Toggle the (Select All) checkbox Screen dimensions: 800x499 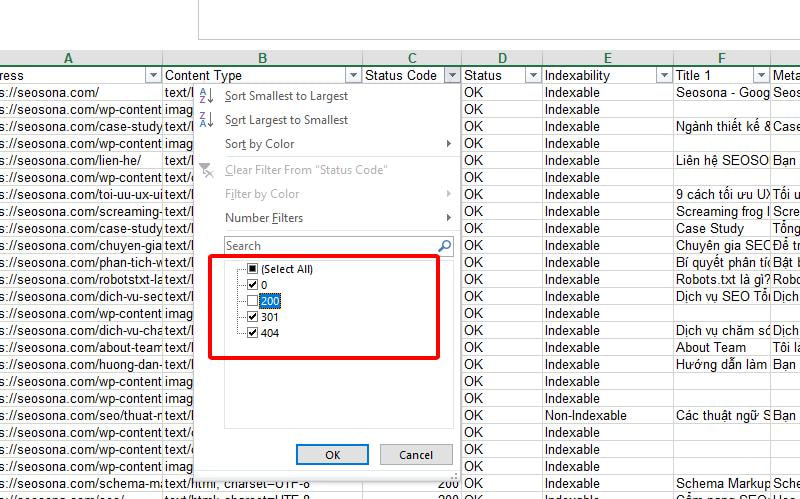253,268
